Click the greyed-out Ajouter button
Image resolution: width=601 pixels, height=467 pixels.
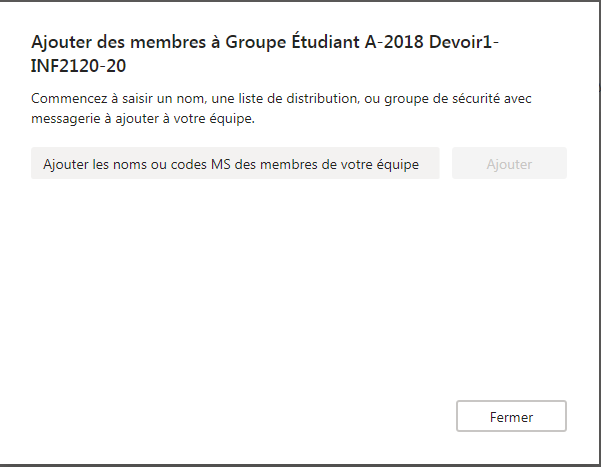click(x=509, y=164)
